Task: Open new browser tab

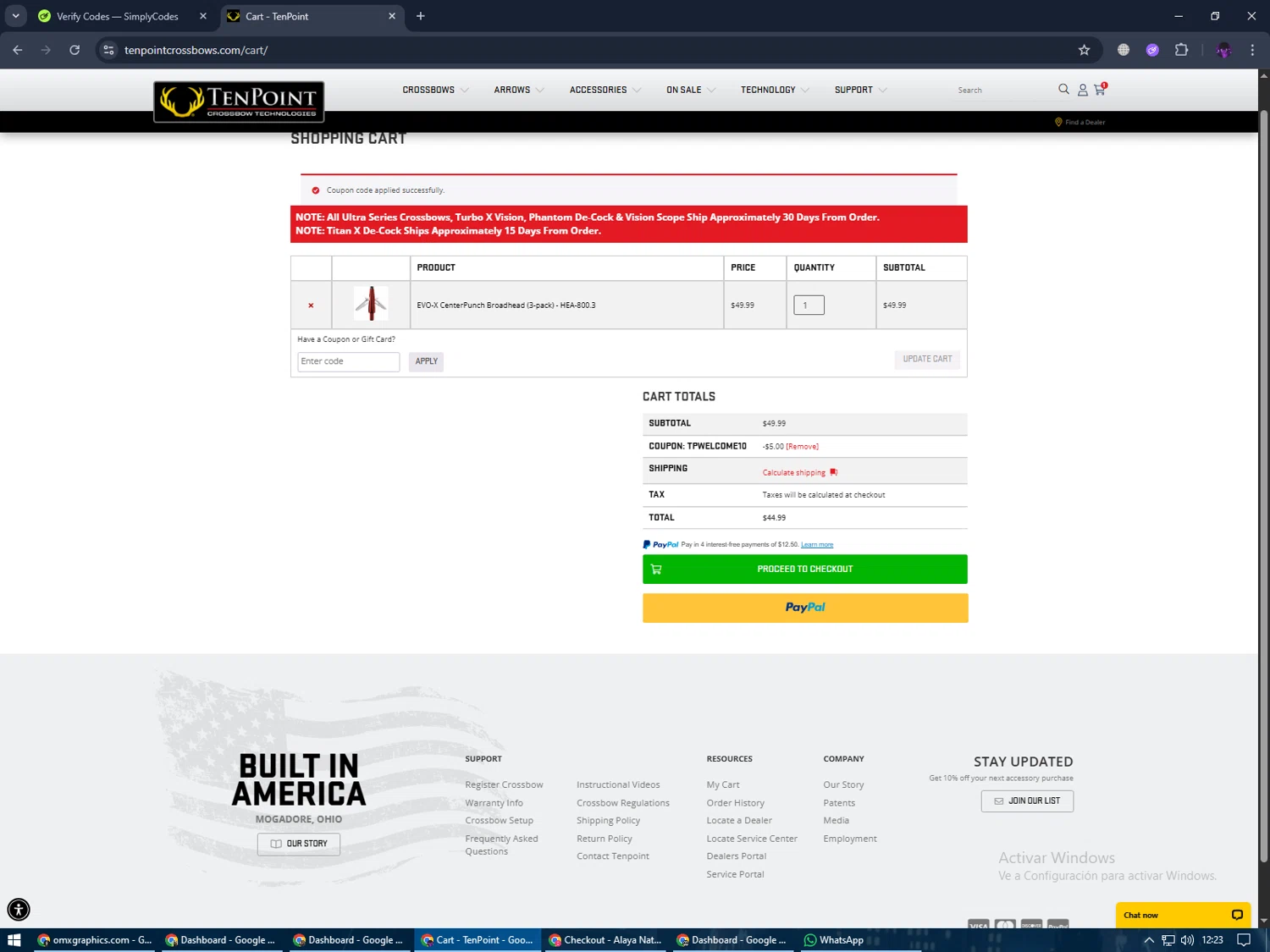Action: pyautogui.click(x=420, y=16)
